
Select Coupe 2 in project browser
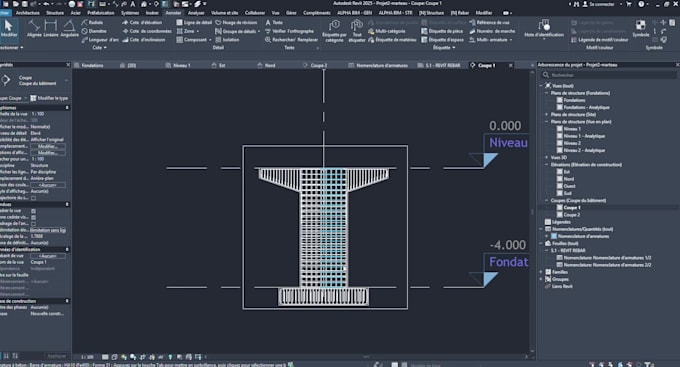pyautogui.click(x=572, y=215)
